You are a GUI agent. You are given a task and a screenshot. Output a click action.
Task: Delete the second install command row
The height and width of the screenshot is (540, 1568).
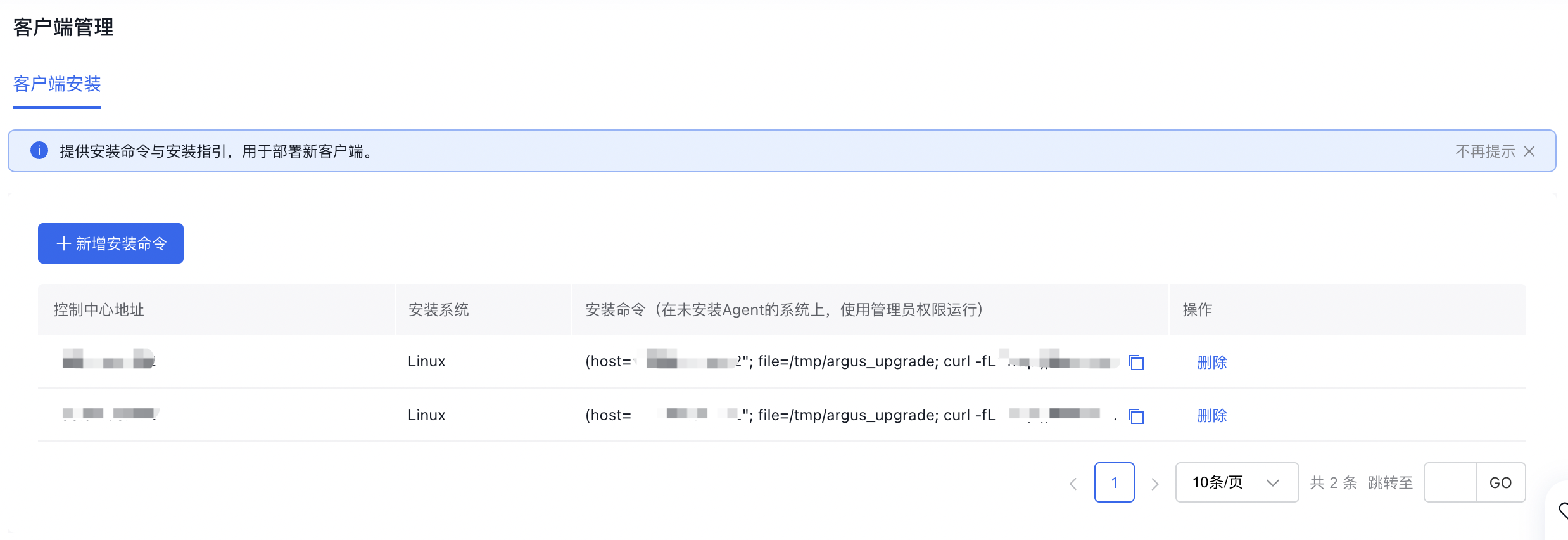coord(1212,415)
